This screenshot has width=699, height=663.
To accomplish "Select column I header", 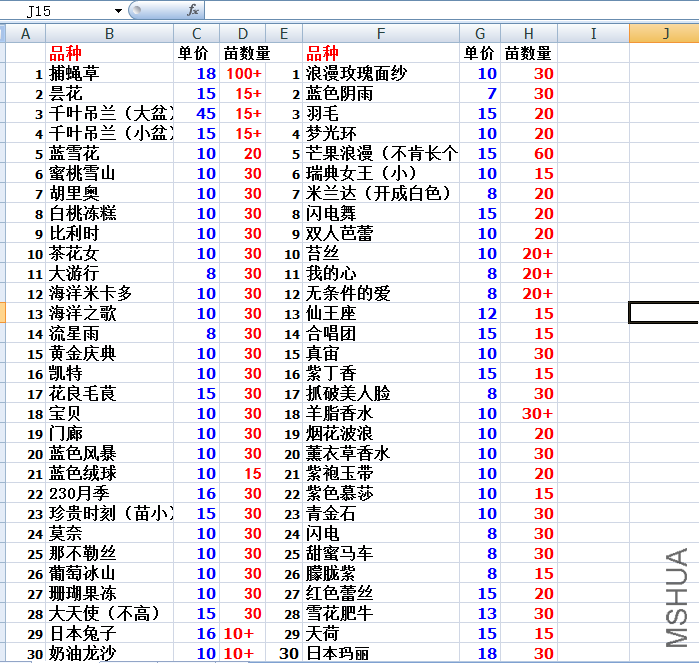I will coord(593,33).
